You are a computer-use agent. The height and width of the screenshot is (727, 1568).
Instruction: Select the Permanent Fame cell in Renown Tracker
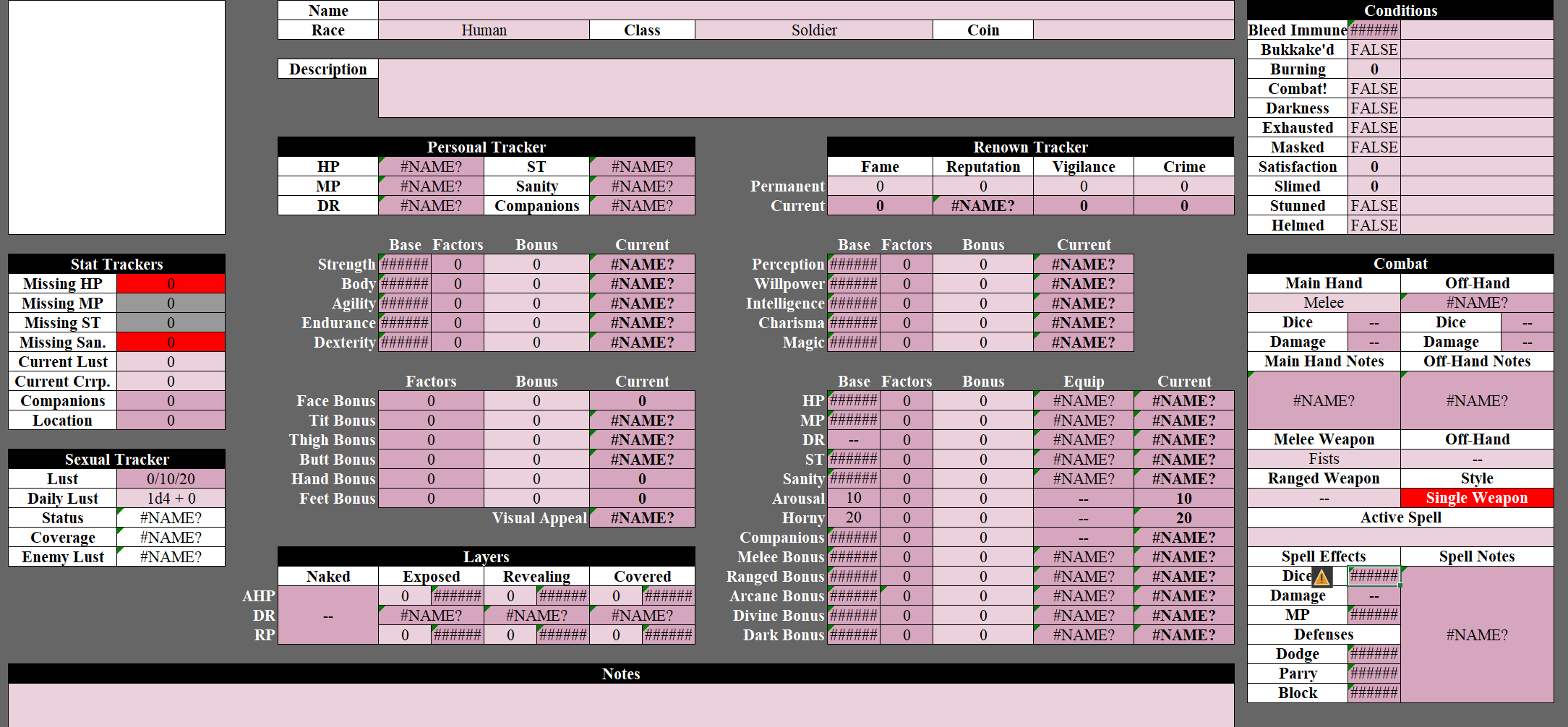(880, 186)
